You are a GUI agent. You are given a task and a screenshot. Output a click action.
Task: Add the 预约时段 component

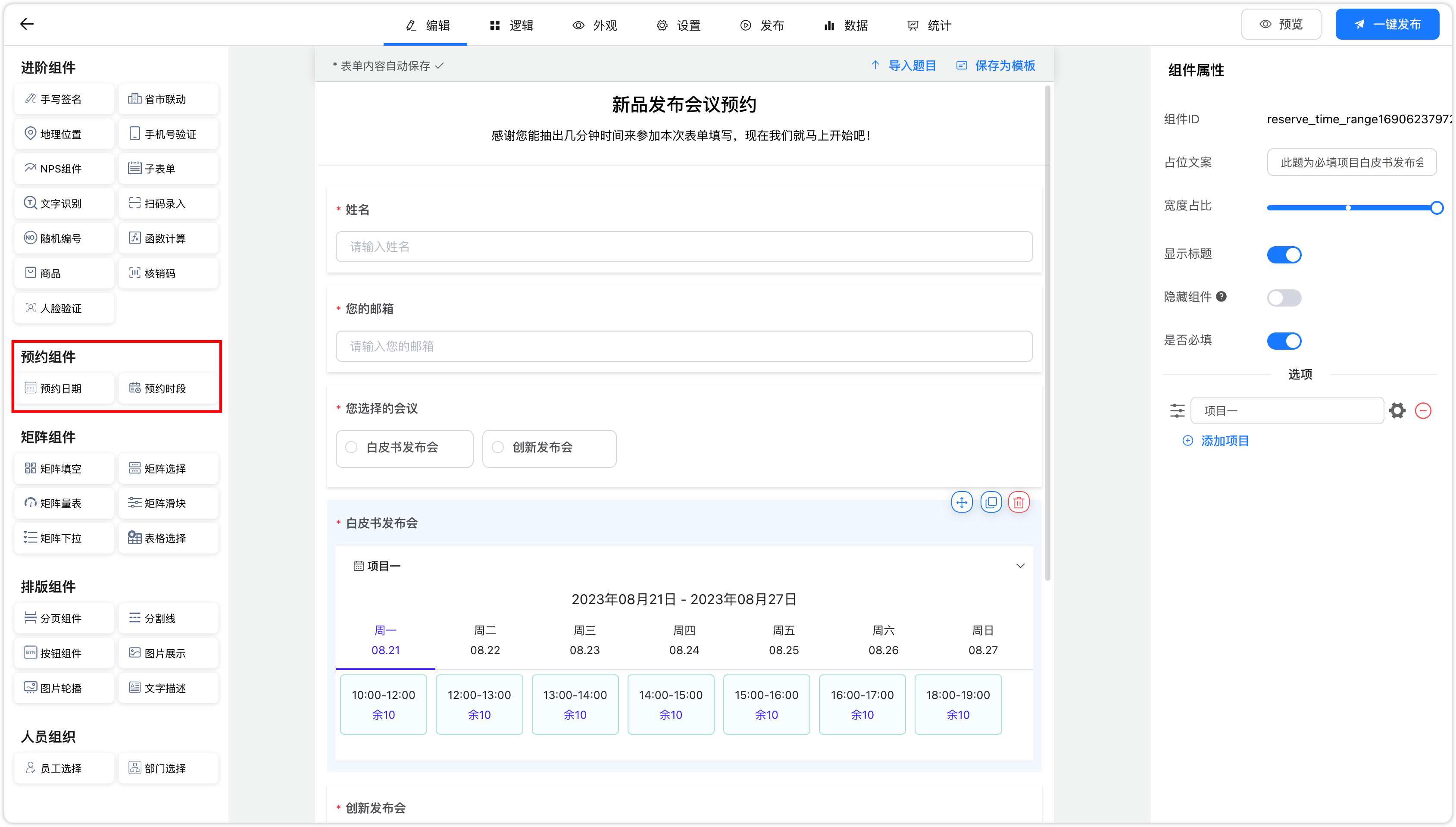[169, 388]
